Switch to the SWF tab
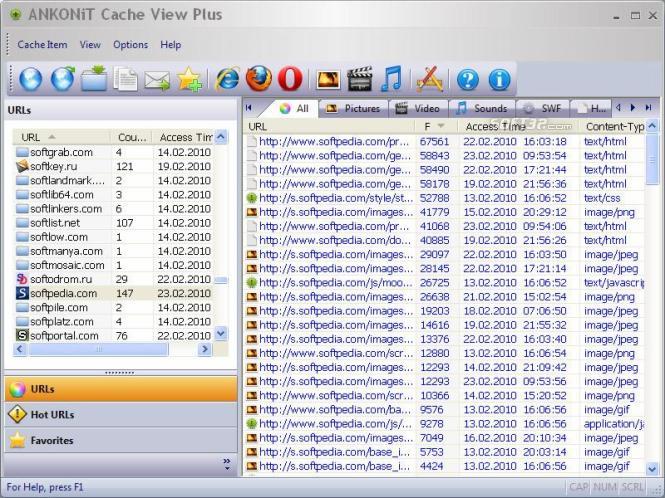665x498 pixels. pos(542,109)
